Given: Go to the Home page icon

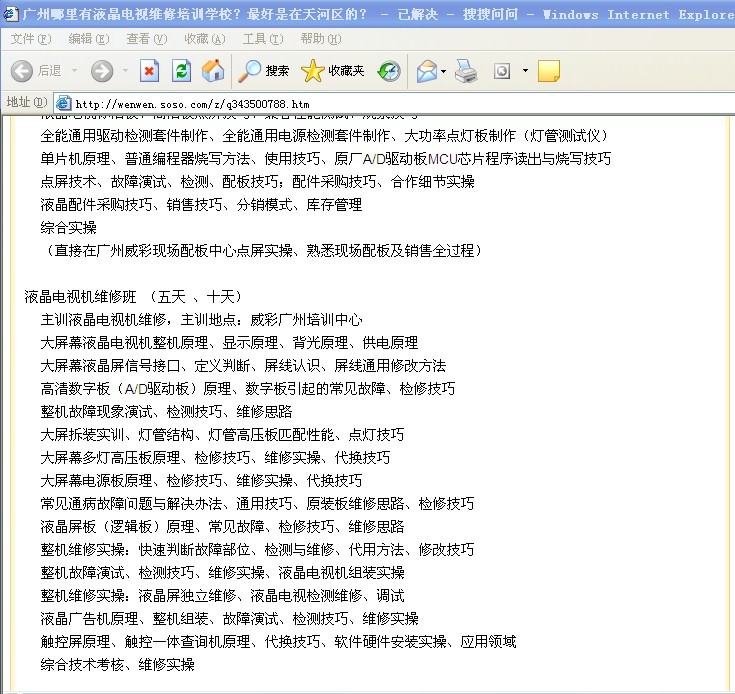Looking at the screenshot, I should 212,71.
